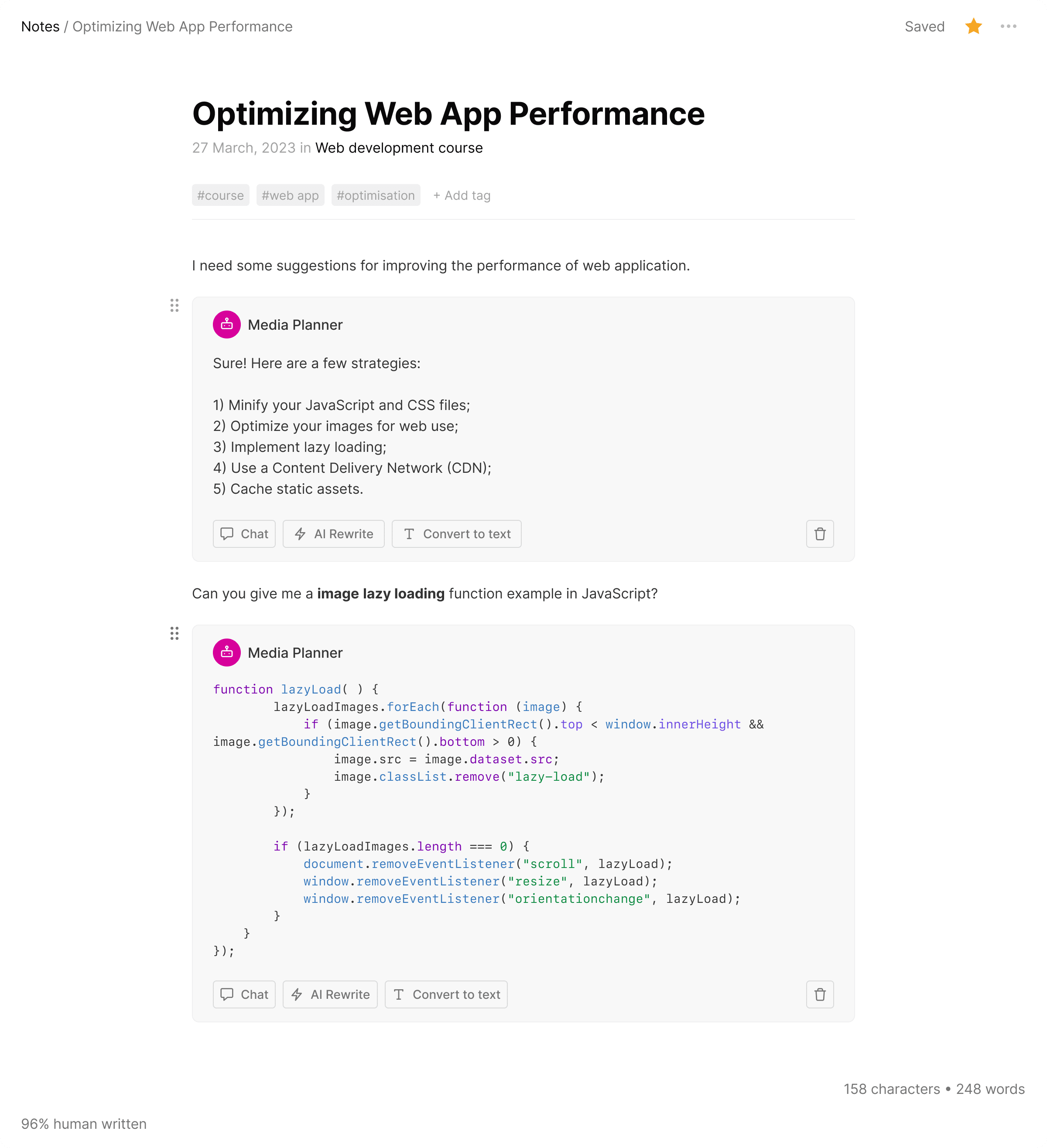This screenshot has height=1148, width=1047.
Task: Click the second block drag handle
Action: [174, 634]
